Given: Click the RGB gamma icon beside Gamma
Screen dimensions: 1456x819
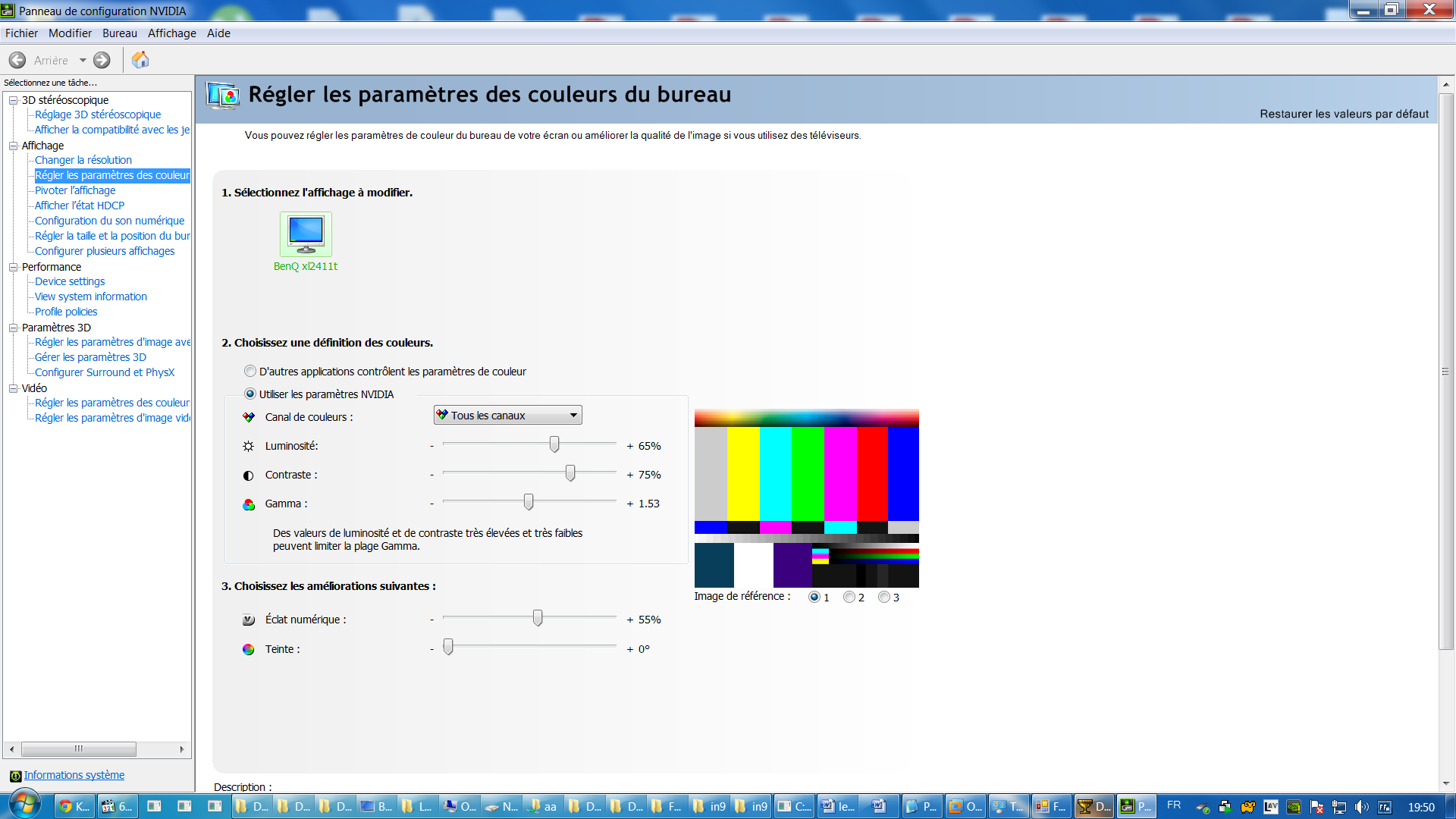Looking at the screenshot, I should tap(248, 504).
